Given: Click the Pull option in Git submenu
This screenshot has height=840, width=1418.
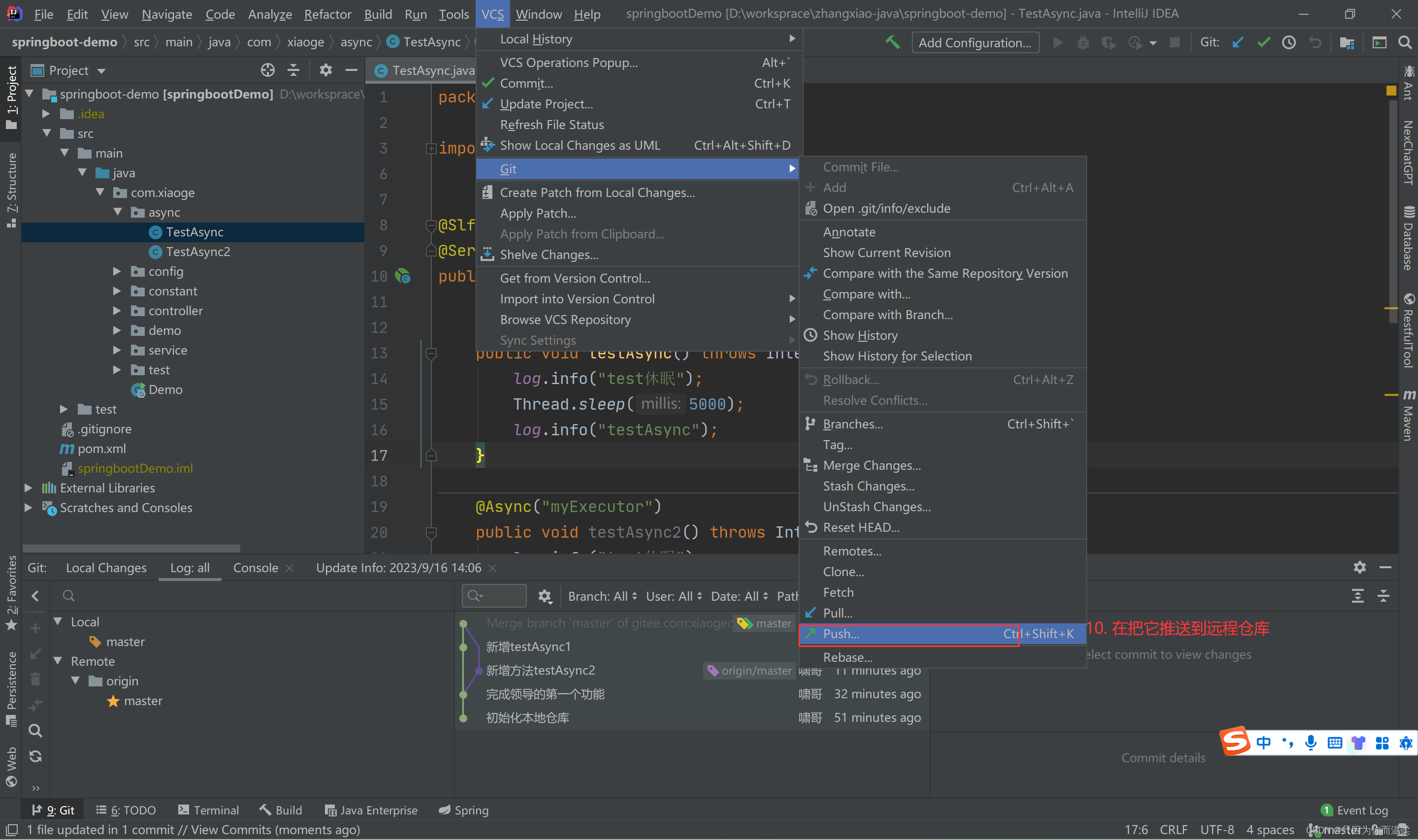Looking at the screenshot, I should click(838, 612).
